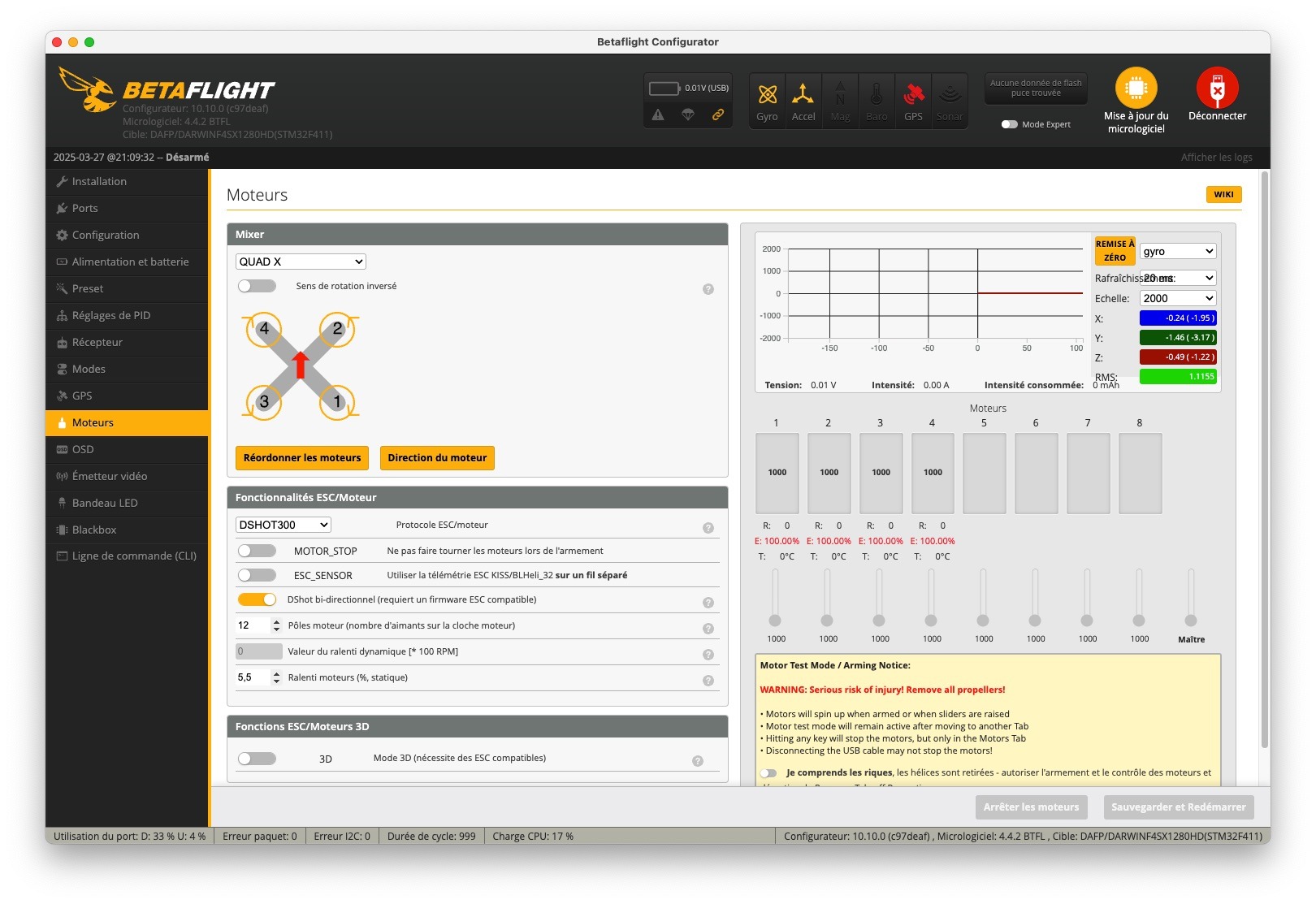Click the blue X axis value
Viewport: 1316px width, 904px height.
pyautogui.click(x=1178, y=318)
